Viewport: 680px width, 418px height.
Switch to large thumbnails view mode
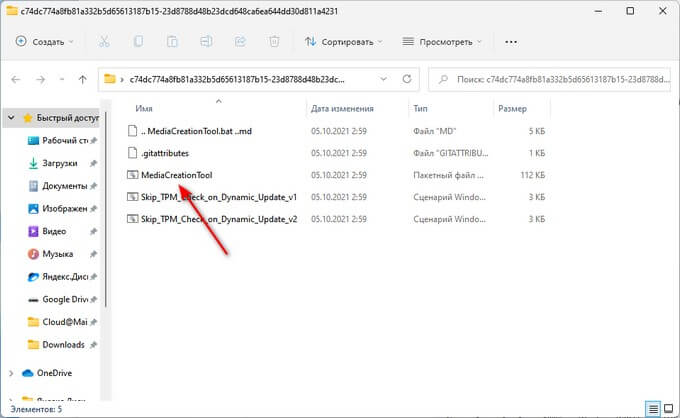tap(667, 408)
